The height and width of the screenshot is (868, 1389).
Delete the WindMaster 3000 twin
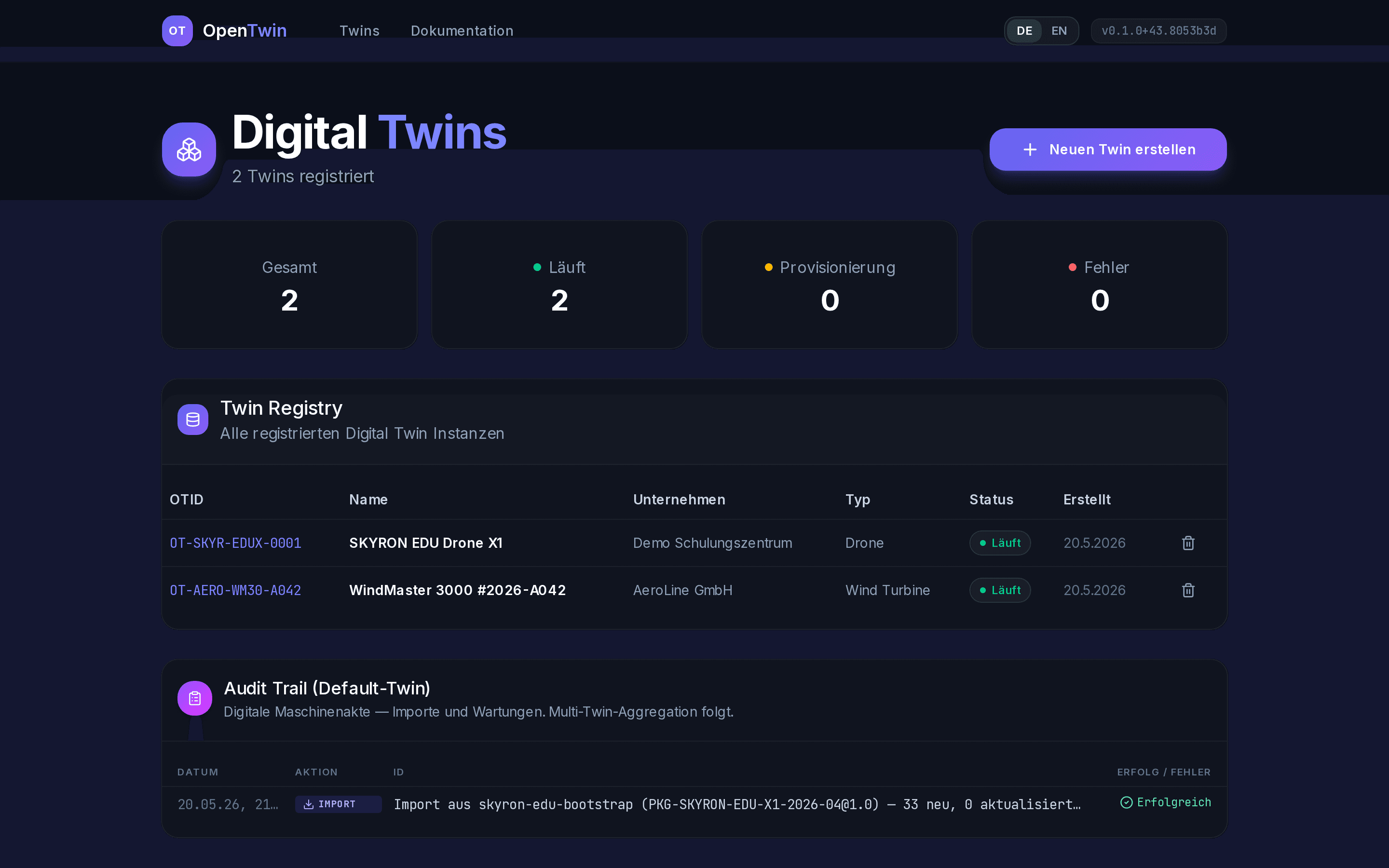pos(1188,590)
